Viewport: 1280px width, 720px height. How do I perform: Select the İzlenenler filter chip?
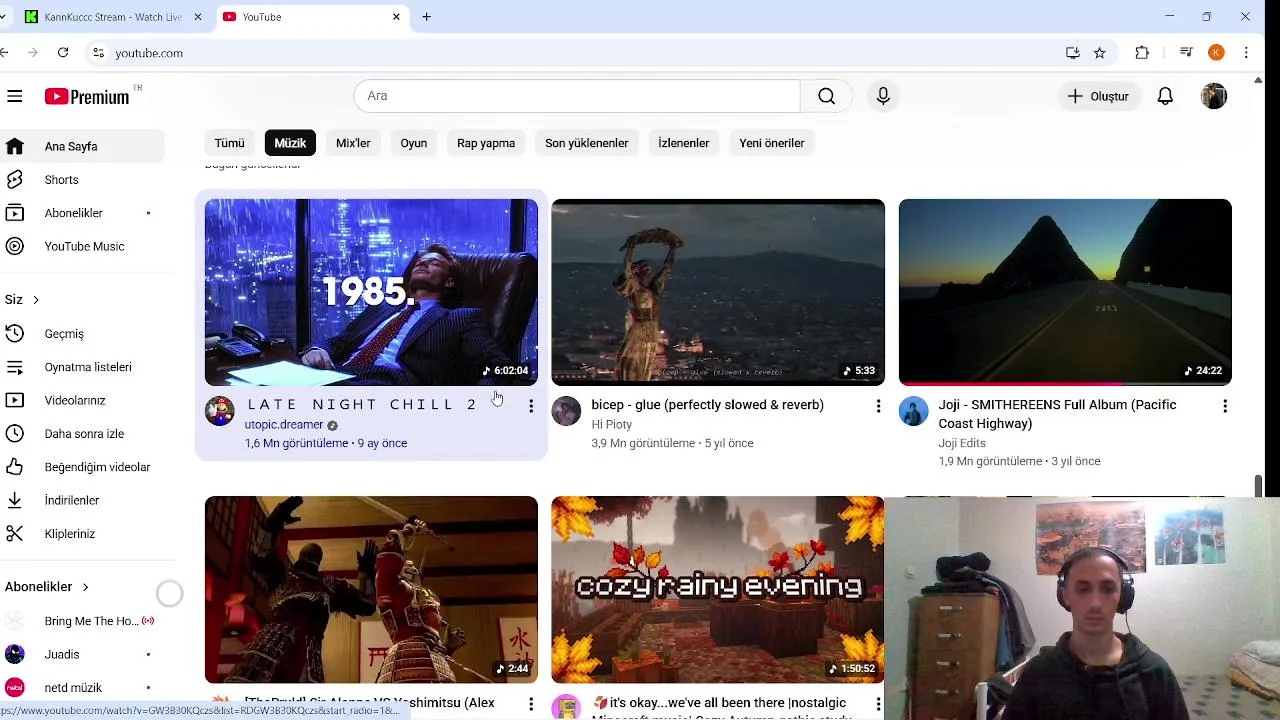(684, 143)
